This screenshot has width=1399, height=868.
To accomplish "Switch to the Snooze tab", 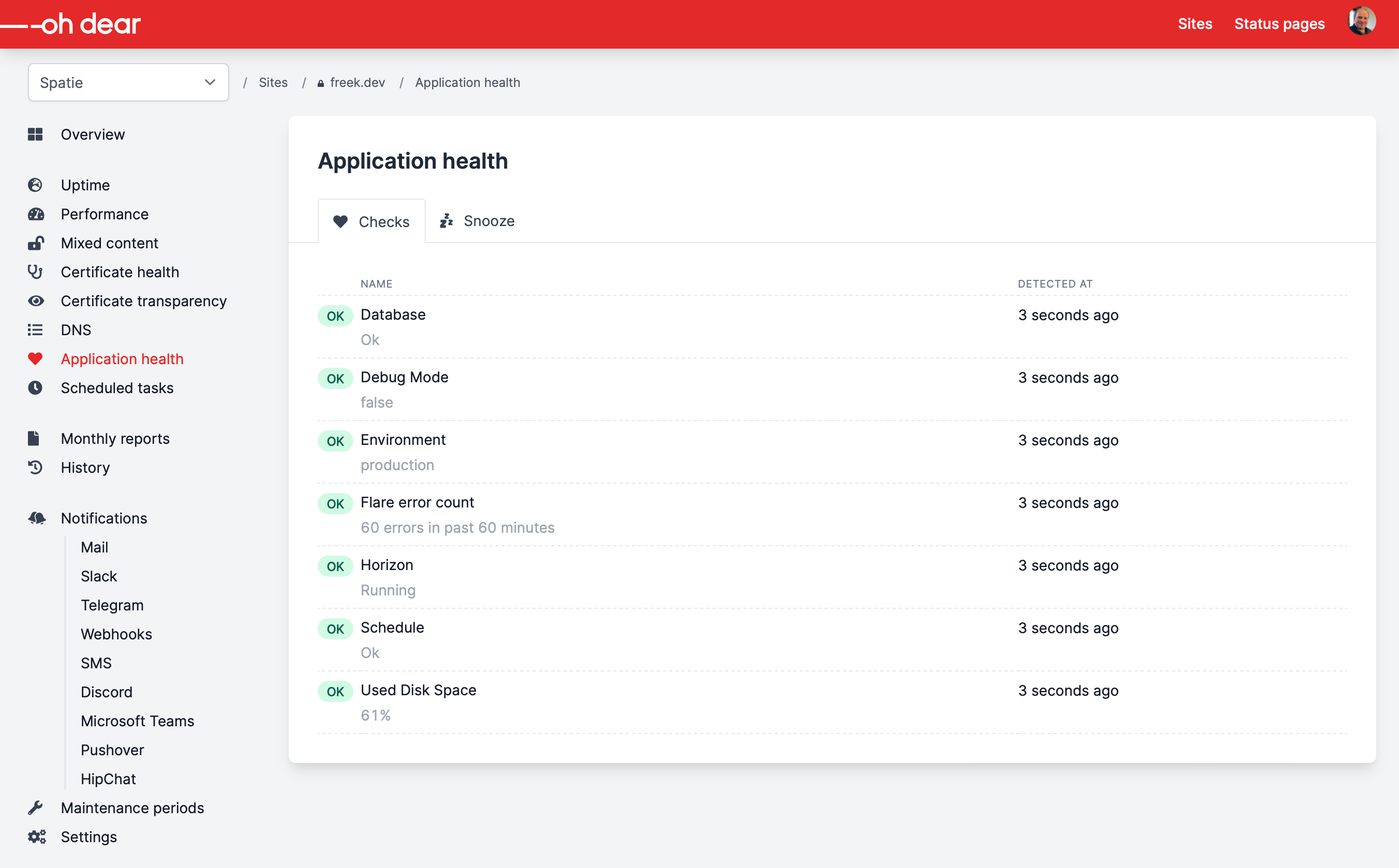I will (477, 221).
